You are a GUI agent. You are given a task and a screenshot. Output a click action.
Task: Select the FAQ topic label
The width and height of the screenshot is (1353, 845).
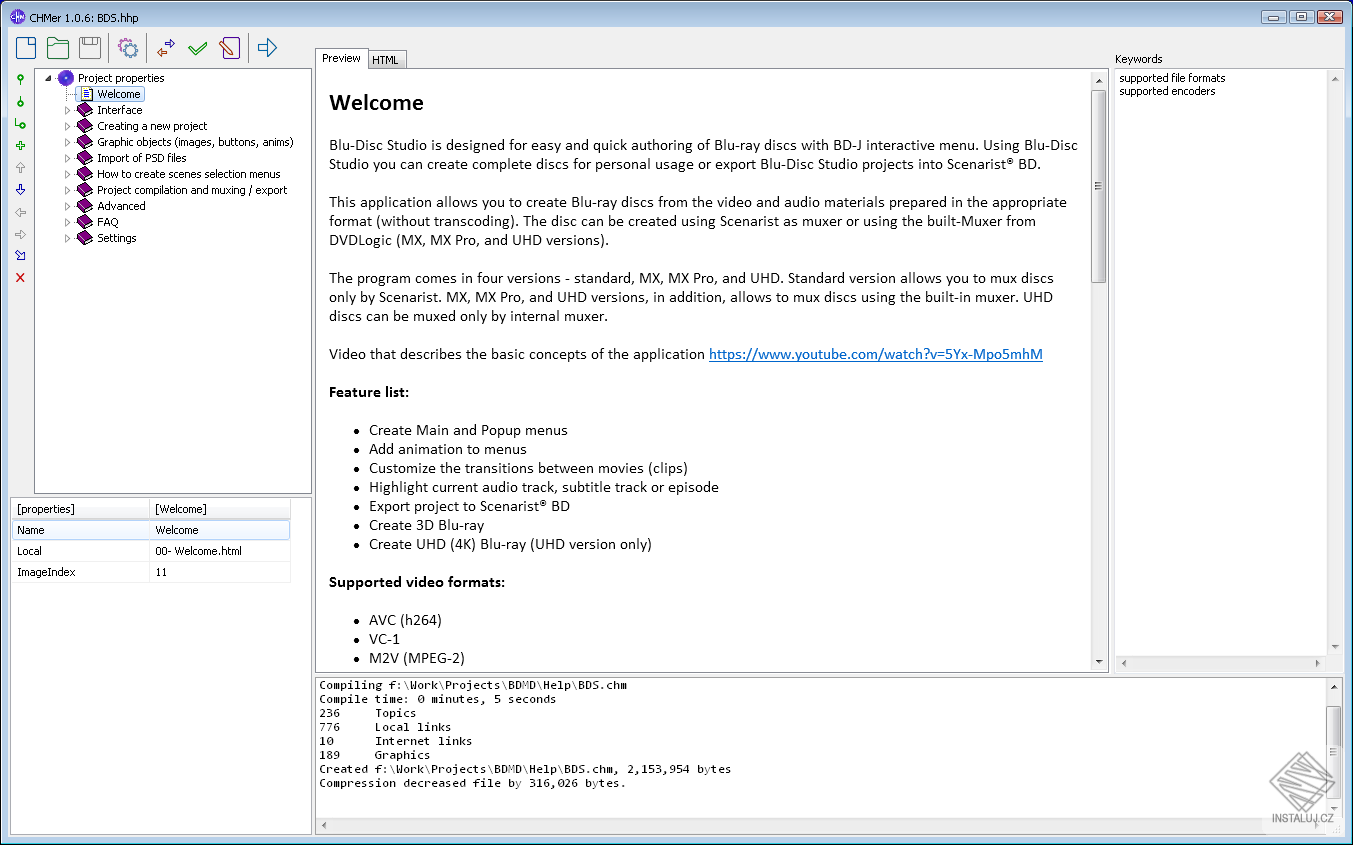[108, 222]
